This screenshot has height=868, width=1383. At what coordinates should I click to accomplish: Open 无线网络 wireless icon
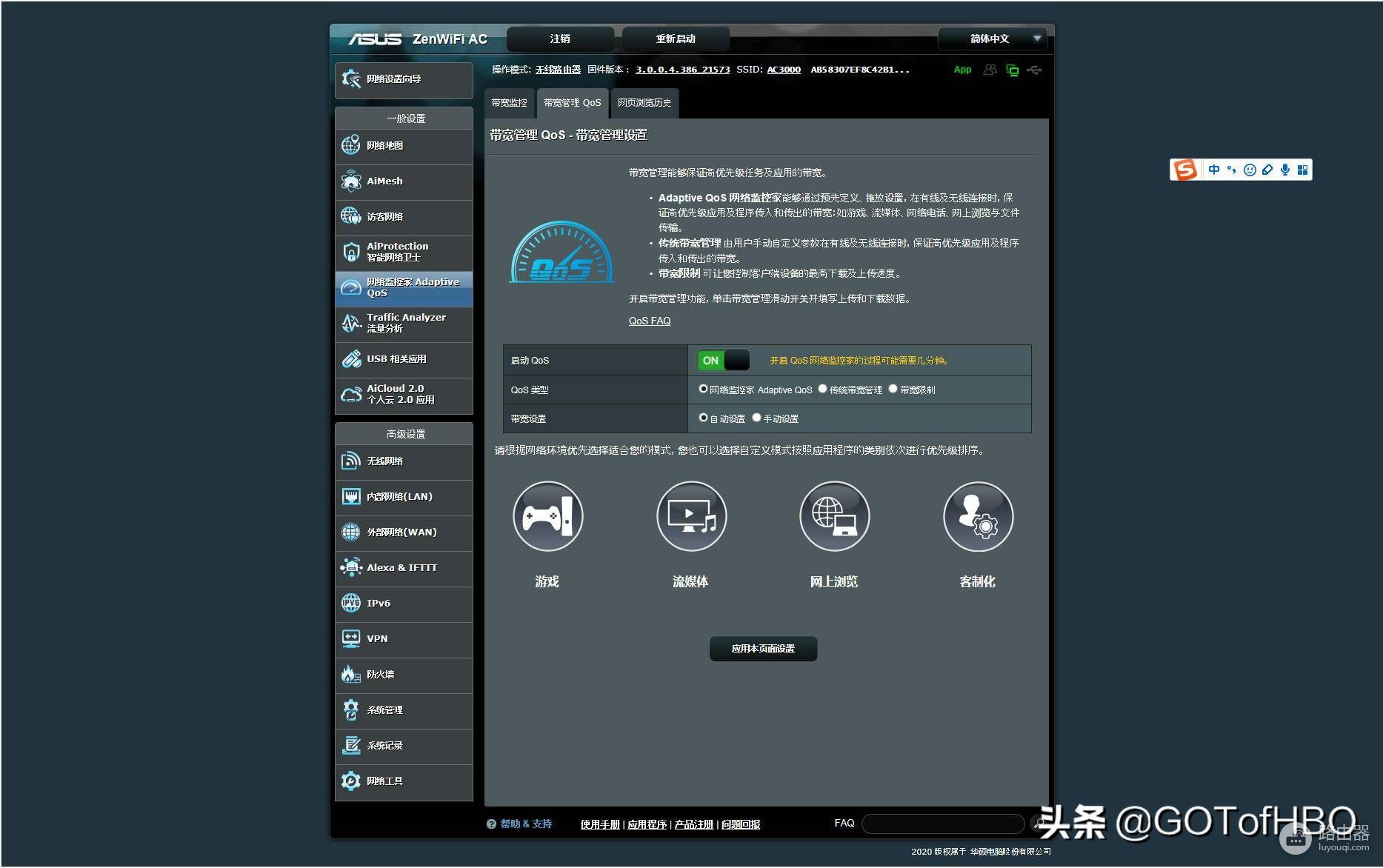tap(351, 461)
